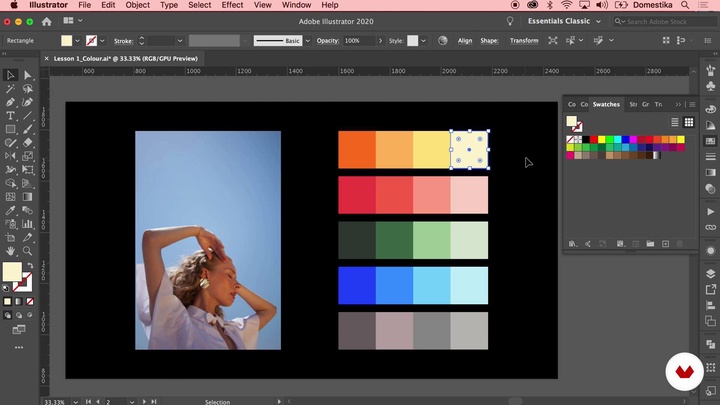The width and height of the screenshot is (720, 405).
Task: Activate the Hand tool
Action: click(x=11, y=251)
